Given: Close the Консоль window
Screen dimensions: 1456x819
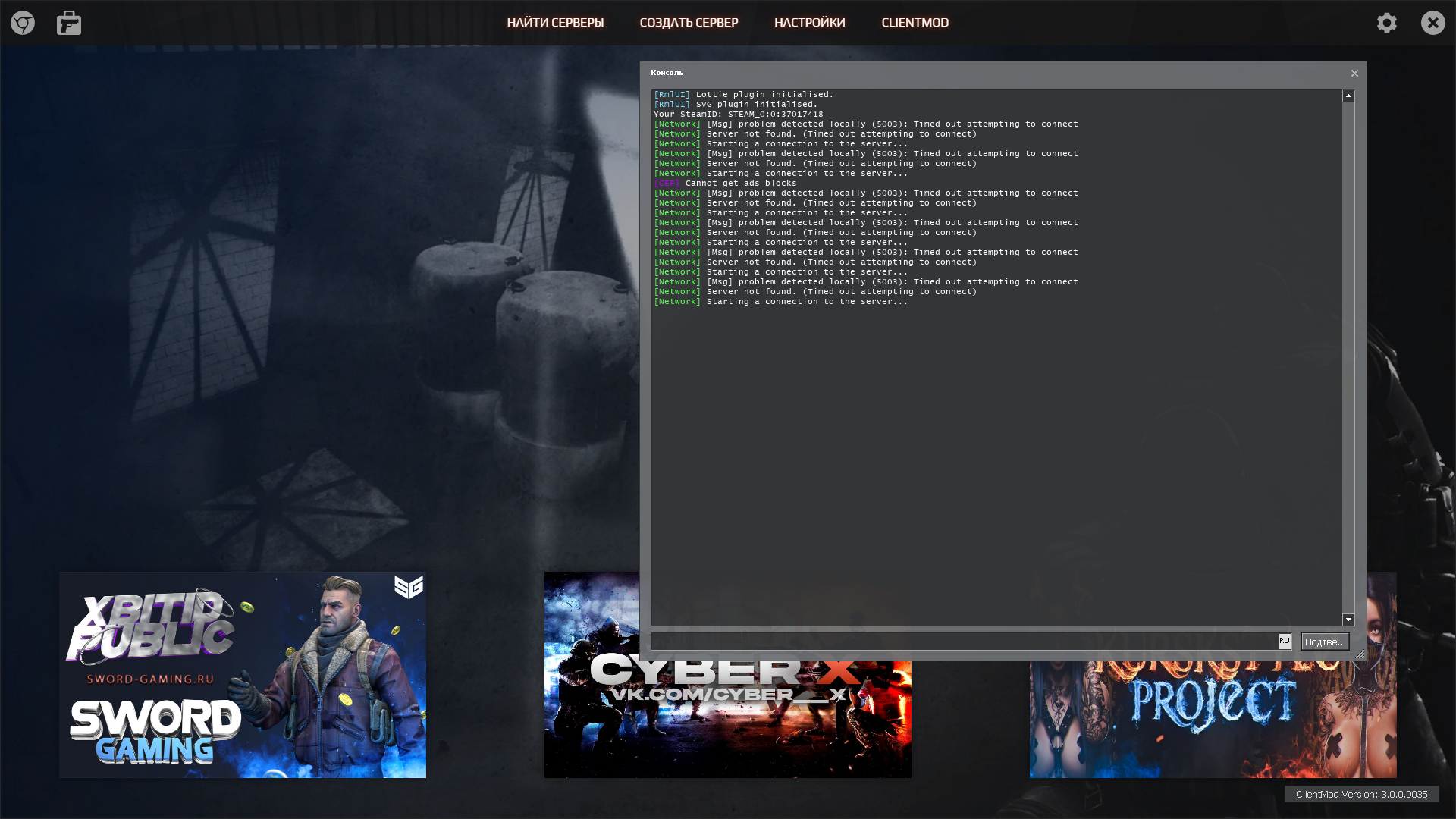Looking at the screenshot, I should [x=1354, y=74].
